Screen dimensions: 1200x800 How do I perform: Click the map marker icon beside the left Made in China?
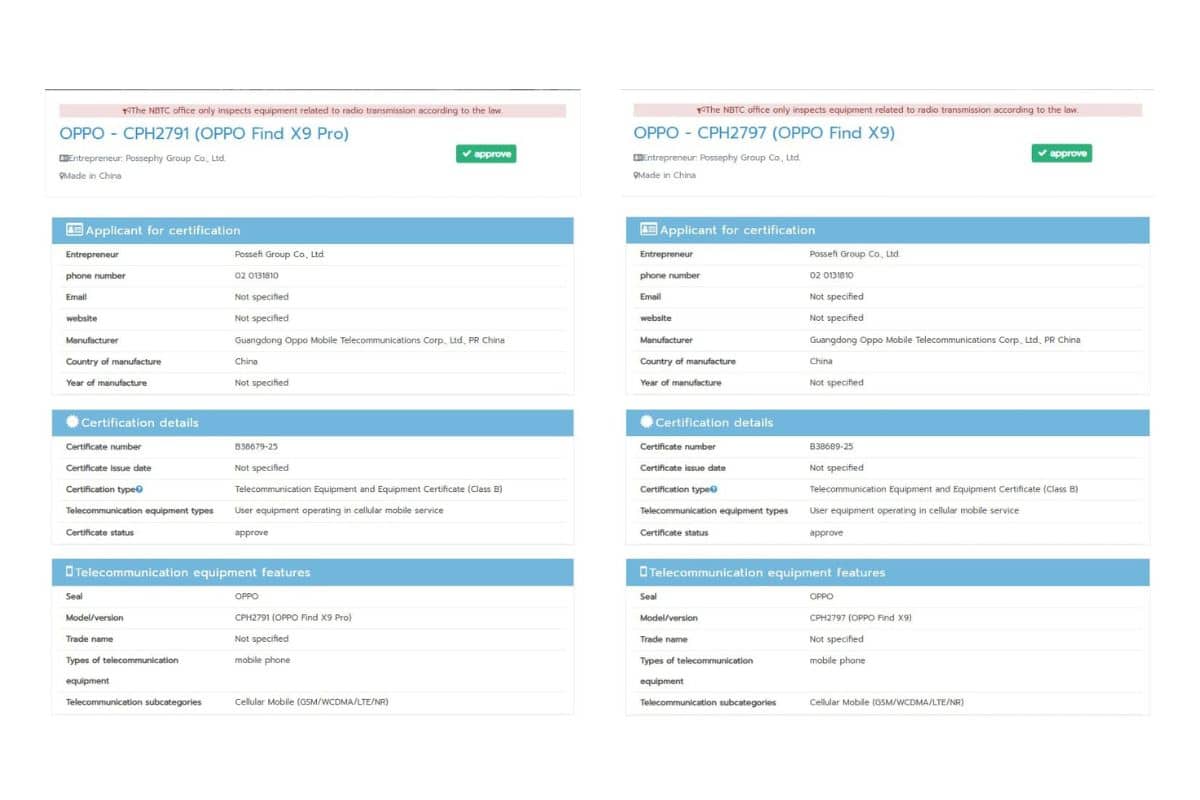(x=62, y=176)
